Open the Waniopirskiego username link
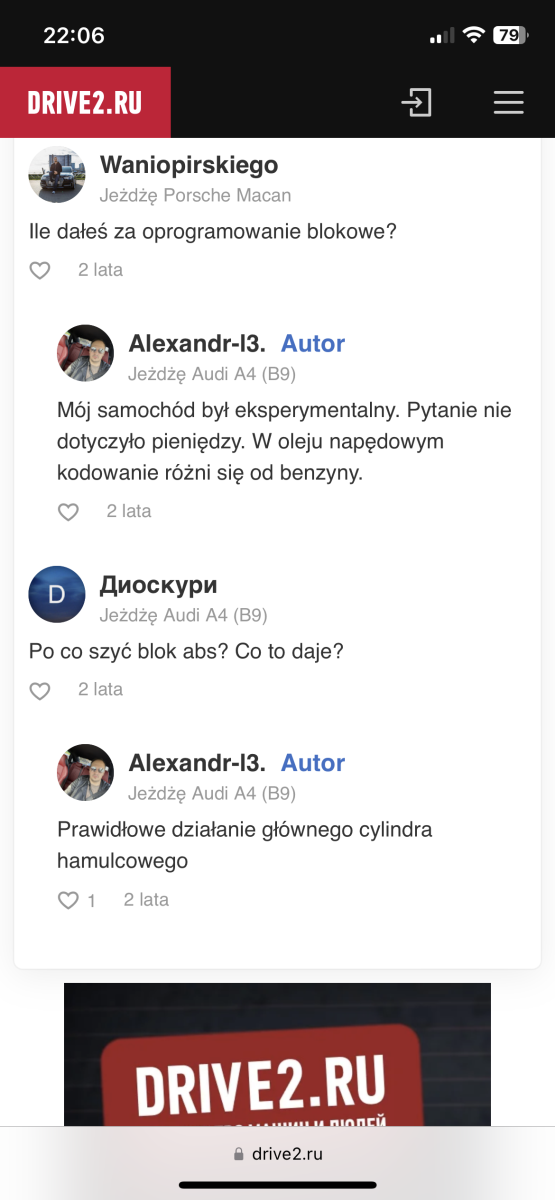Screen dimensions: 555x1200 click(x=189, y=165)
